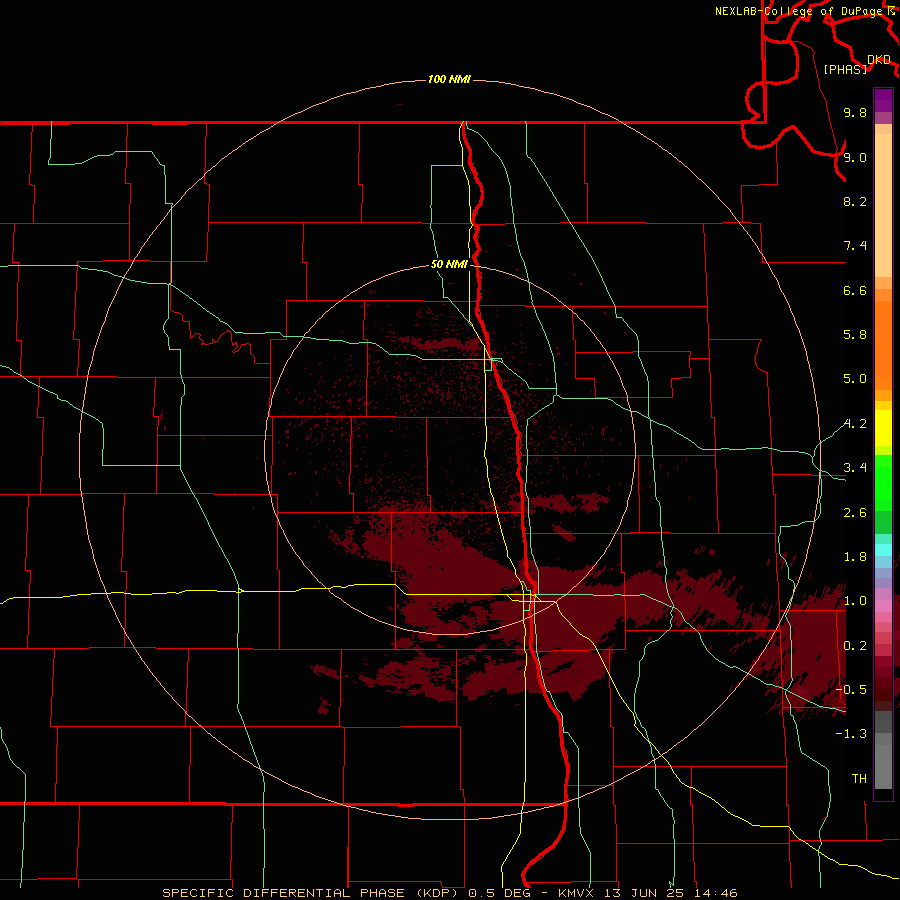Click the DKD product label
The image size is (900, 900).
click(879, 60)
